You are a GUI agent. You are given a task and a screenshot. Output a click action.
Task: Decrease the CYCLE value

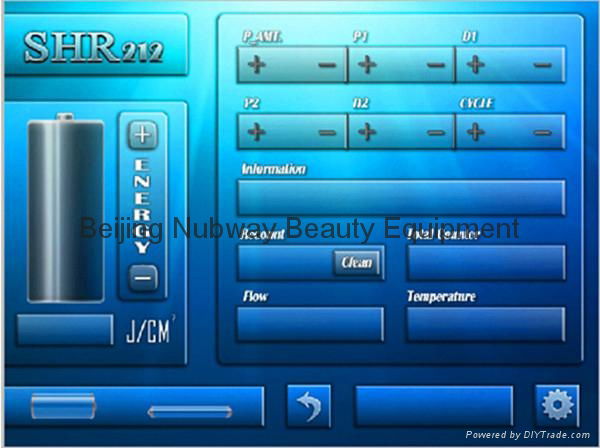pyautogui.click(x=542, y=132)
